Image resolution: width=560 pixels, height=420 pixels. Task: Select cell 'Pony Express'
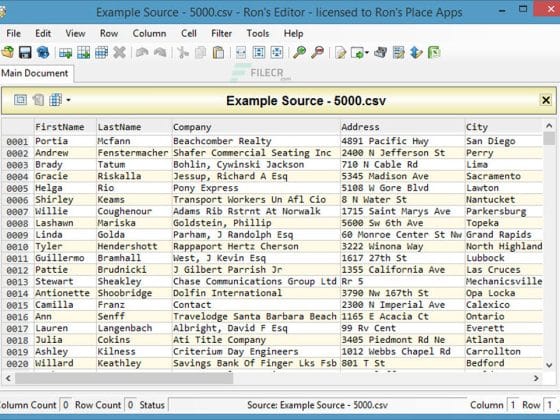(256, 188)
